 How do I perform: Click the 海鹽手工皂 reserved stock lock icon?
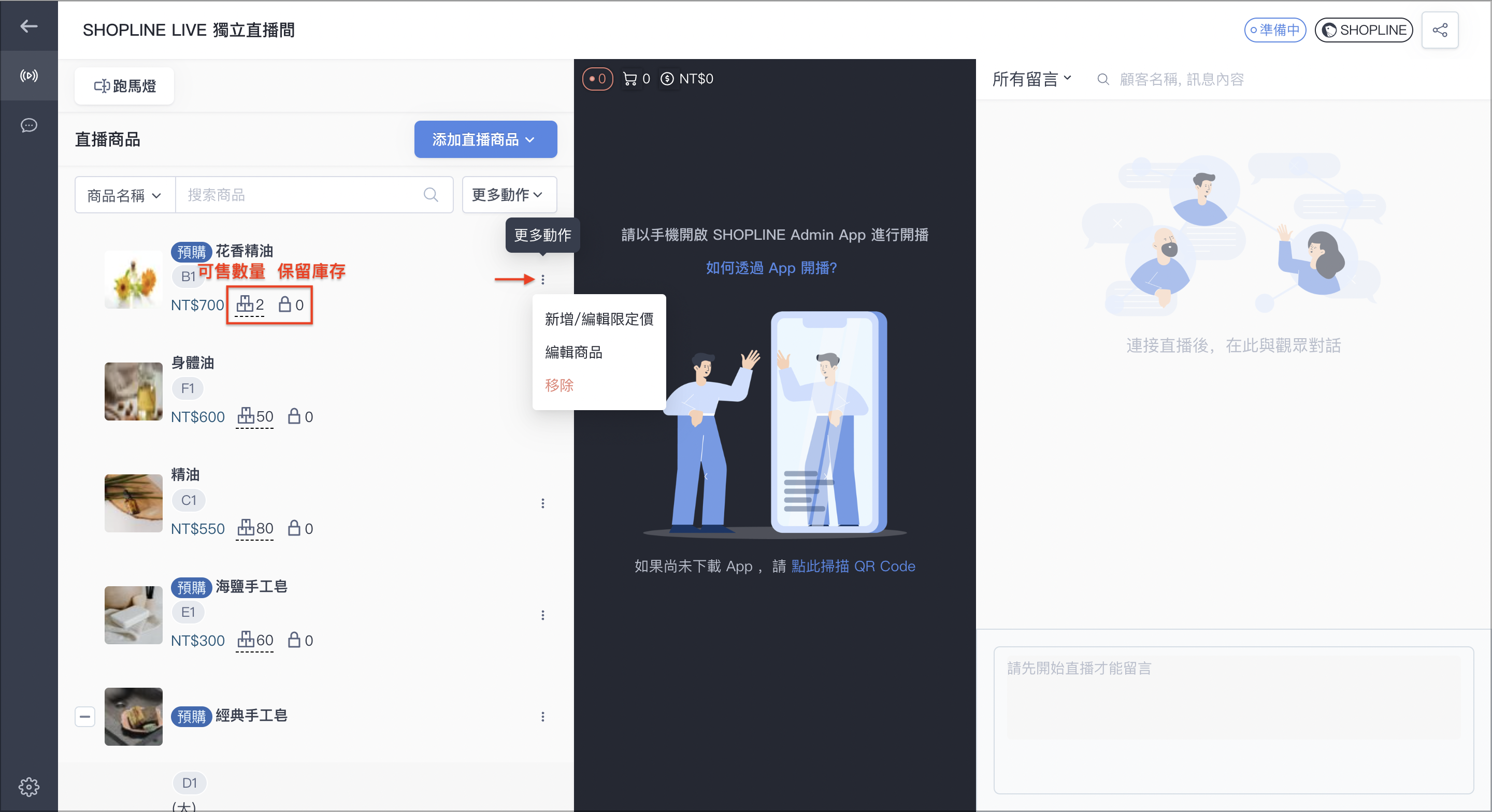pyautogui.click(x=294, y=640)
